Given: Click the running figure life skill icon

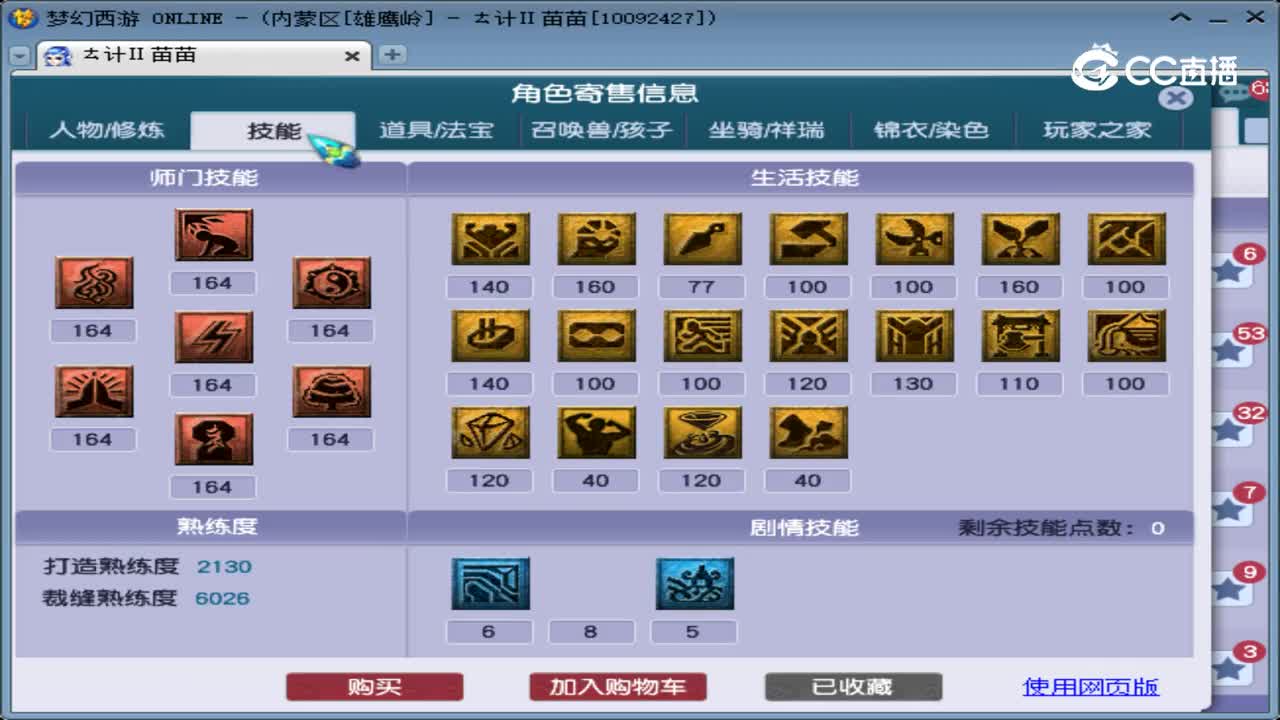Looking at the screenshot, I should (x=702, y=336).
